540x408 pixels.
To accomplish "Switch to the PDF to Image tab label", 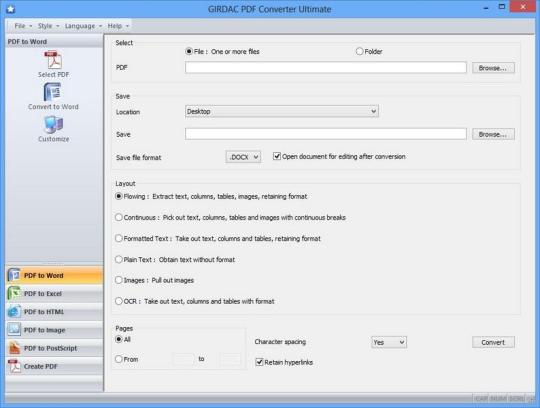I will point(44,330).
